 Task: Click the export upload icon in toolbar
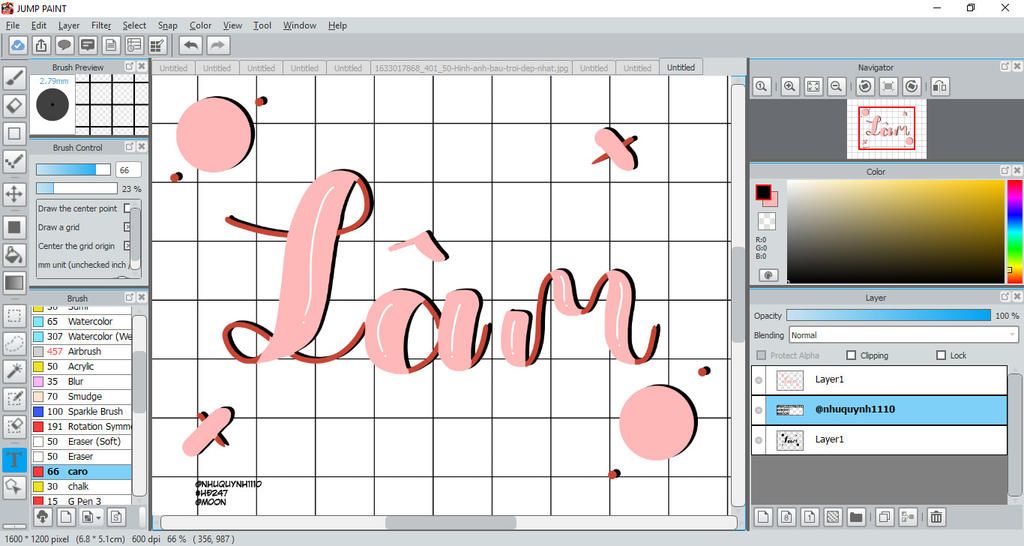tap(41, 45)
